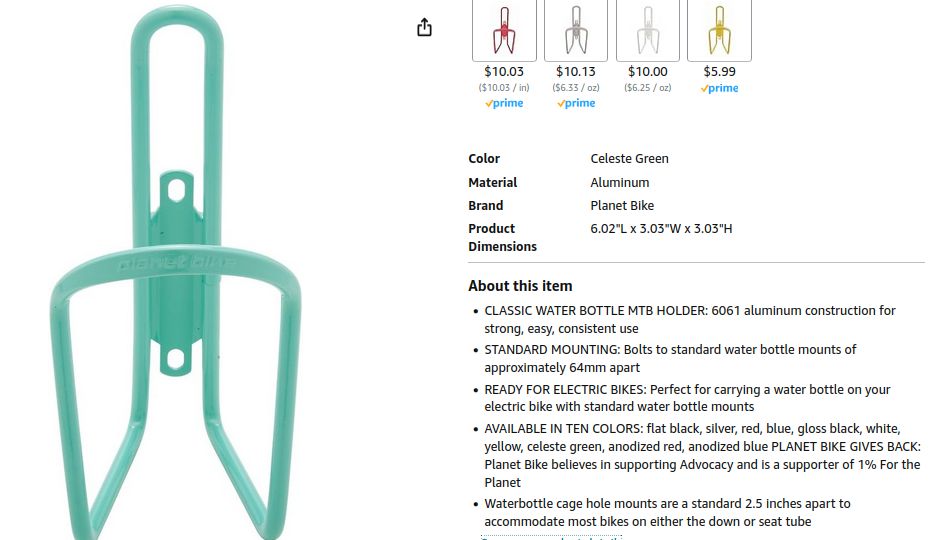This screenshot has height=540, width=941.
Task: Click the Prime badge below the $5.99 price
Action: pyautogui.click(x=720, y=88)
